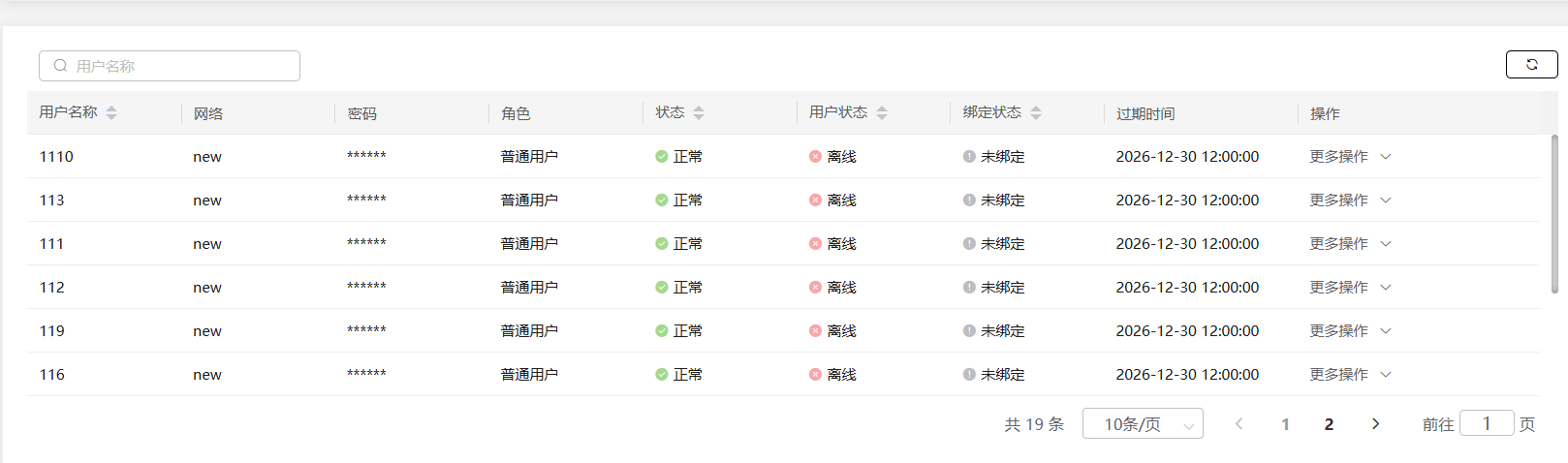This screenshot has height=463, width=1568.
Task: Select user name cell 111
Action: (x=52, y=244)
